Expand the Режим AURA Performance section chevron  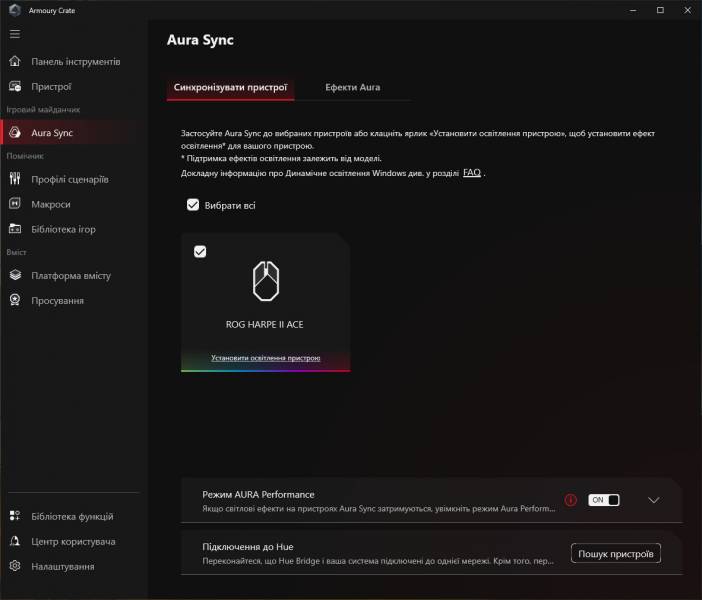[654, 500]
